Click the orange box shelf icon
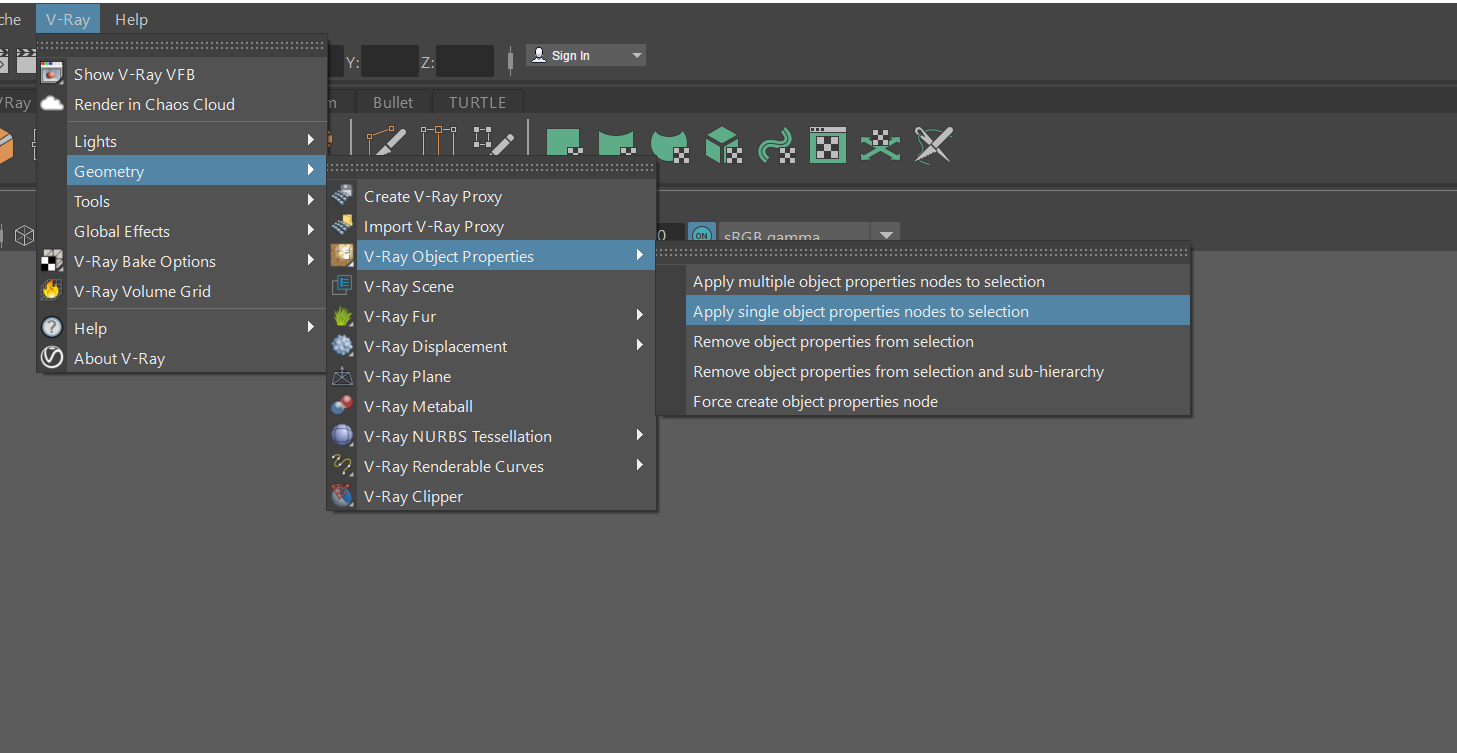 tap(6, 146)
